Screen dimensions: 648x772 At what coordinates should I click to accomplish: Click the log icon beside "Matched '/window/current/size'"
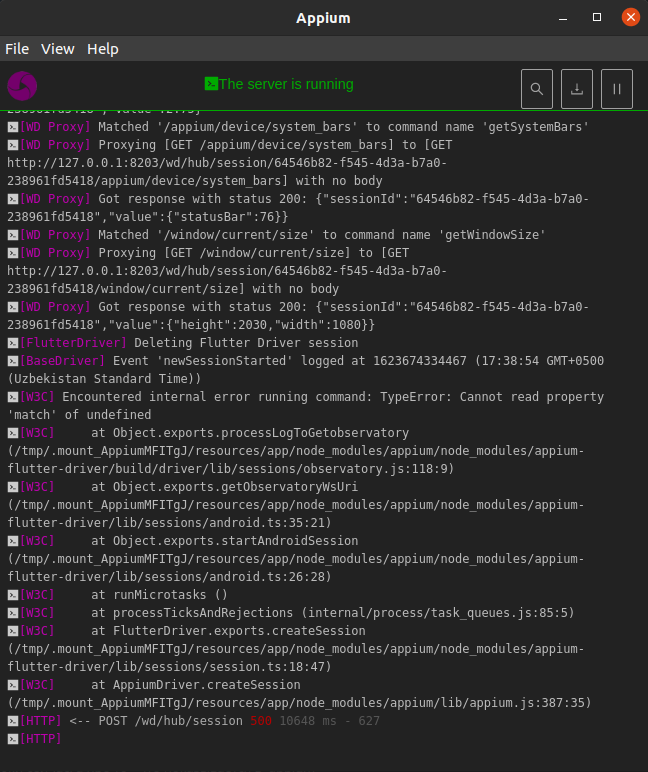[x=13, y=235]
